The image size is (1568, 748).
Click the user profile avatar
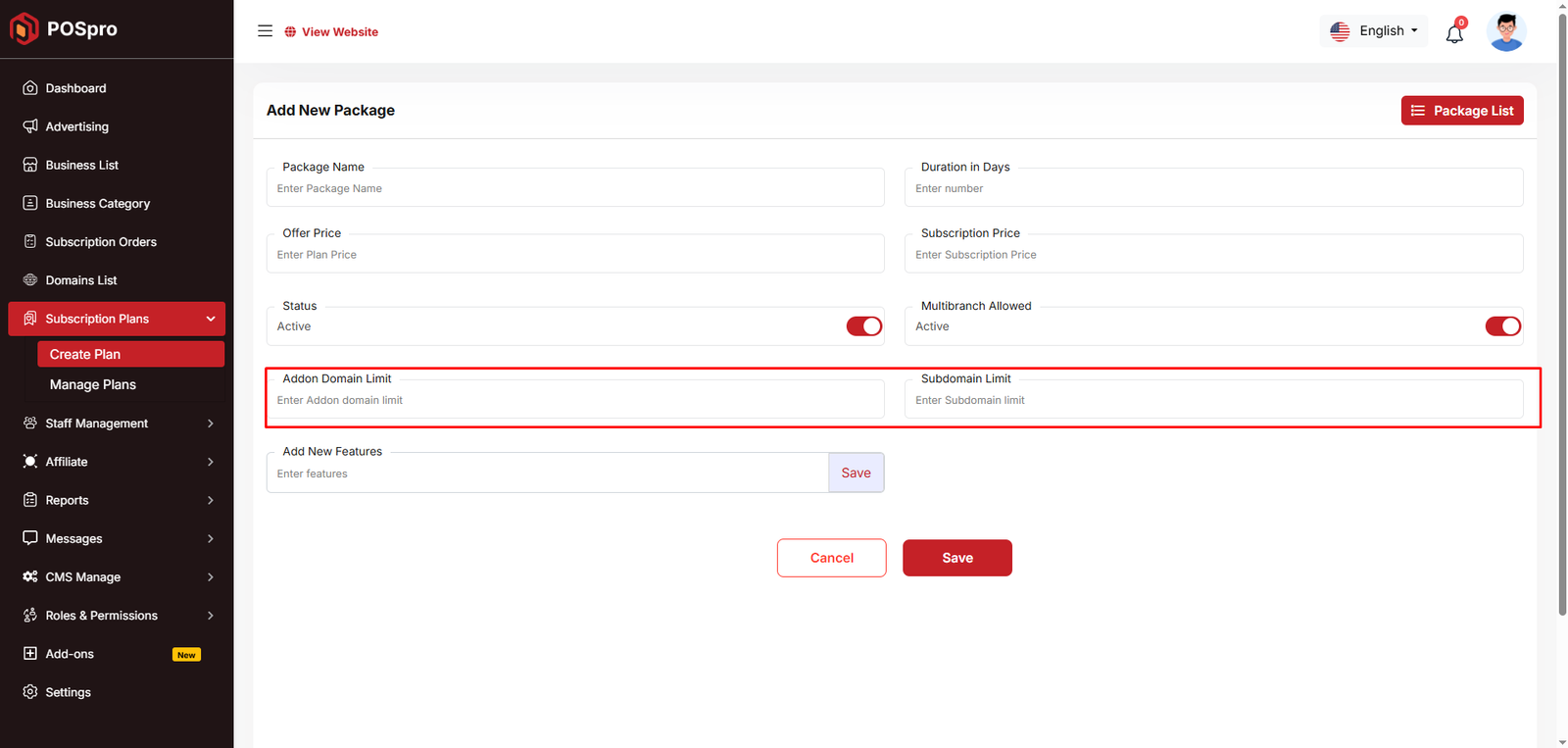point(1505,32)
